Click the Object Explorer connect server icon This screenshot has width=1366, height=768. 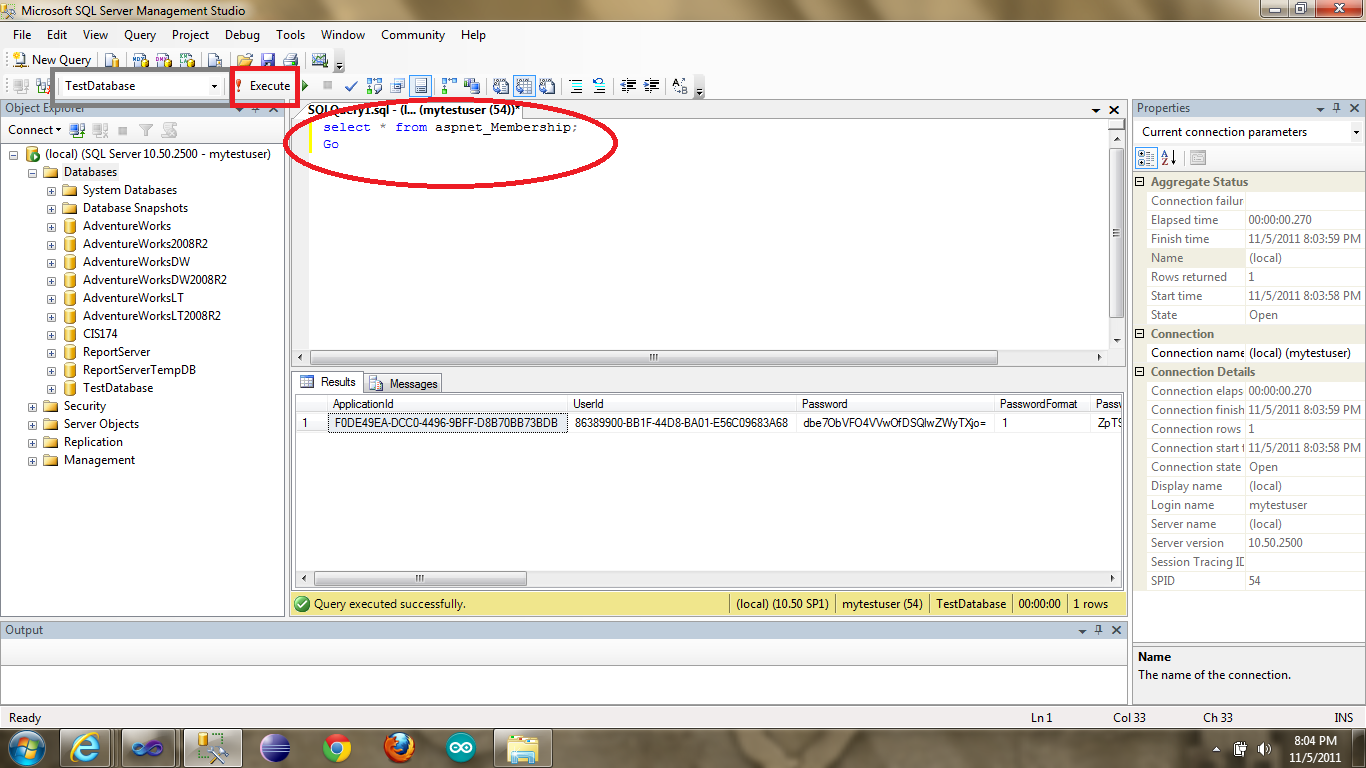click(x=77, y=130)
